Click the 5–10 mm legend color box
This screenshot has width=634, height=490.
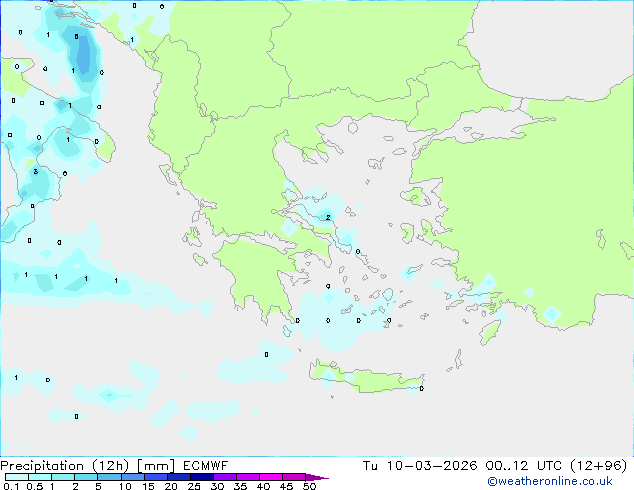109,477
